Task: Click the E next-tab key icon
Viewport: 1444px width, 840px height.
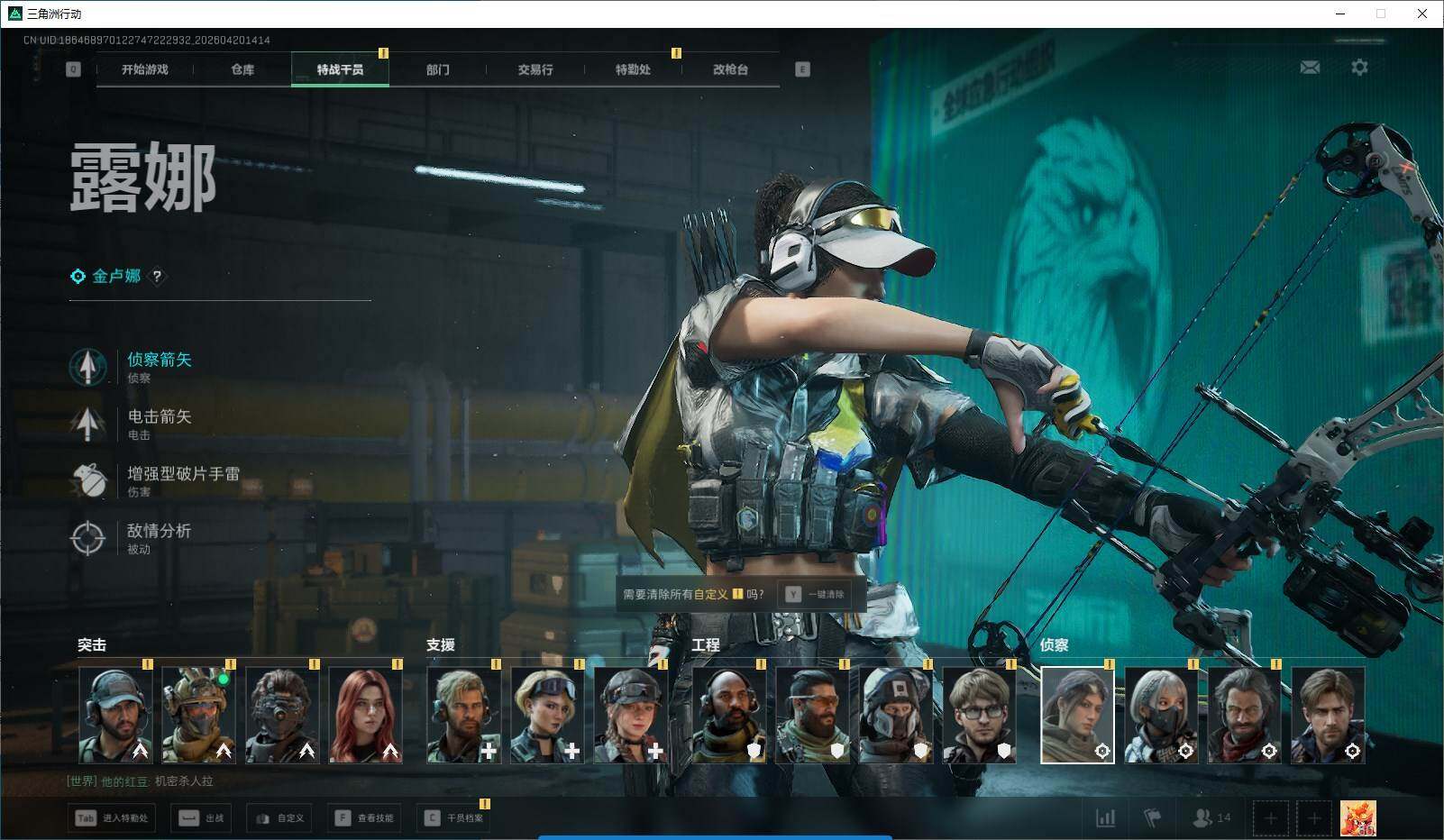Action: coord(802,69)
